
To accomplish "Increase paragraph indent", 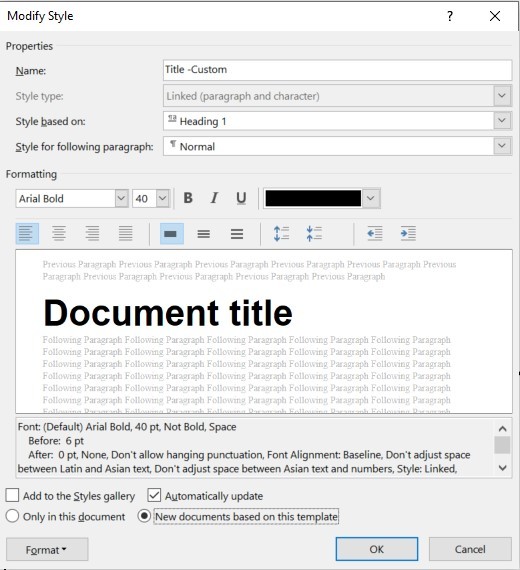I will pos(408,233).
